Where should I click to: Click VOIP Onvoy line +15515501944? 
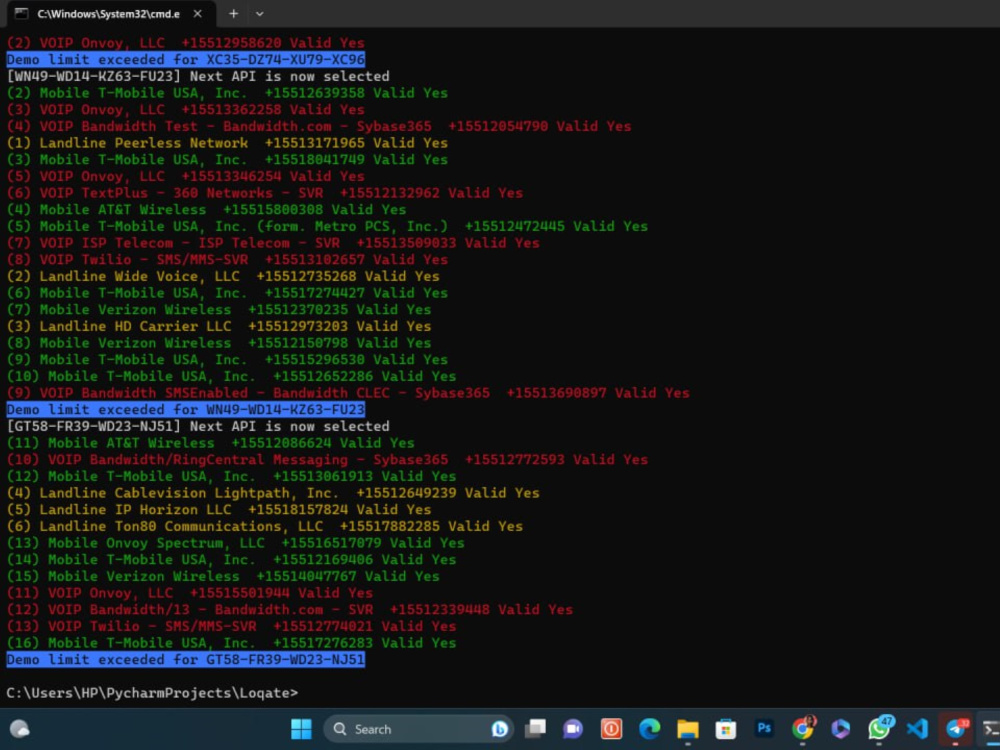pyautogui.click(x=189, y=592)
